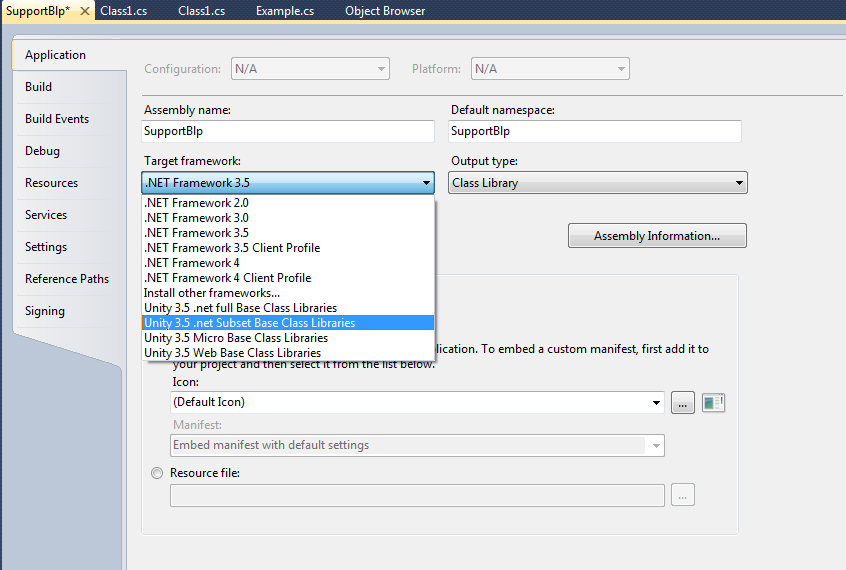Select .NET Framework 4 Client Profile option
The height and width of the screenshot is (570, 846).
click(x=227, y=278)
